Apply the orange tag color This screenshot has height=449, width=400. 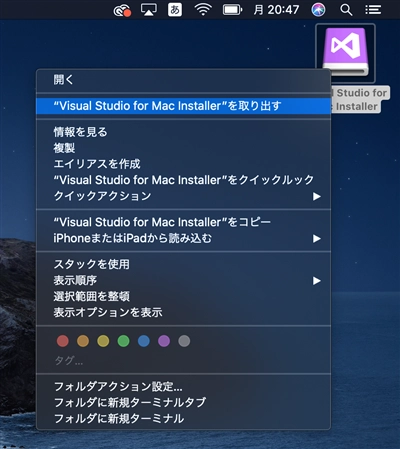pos(83,341)
